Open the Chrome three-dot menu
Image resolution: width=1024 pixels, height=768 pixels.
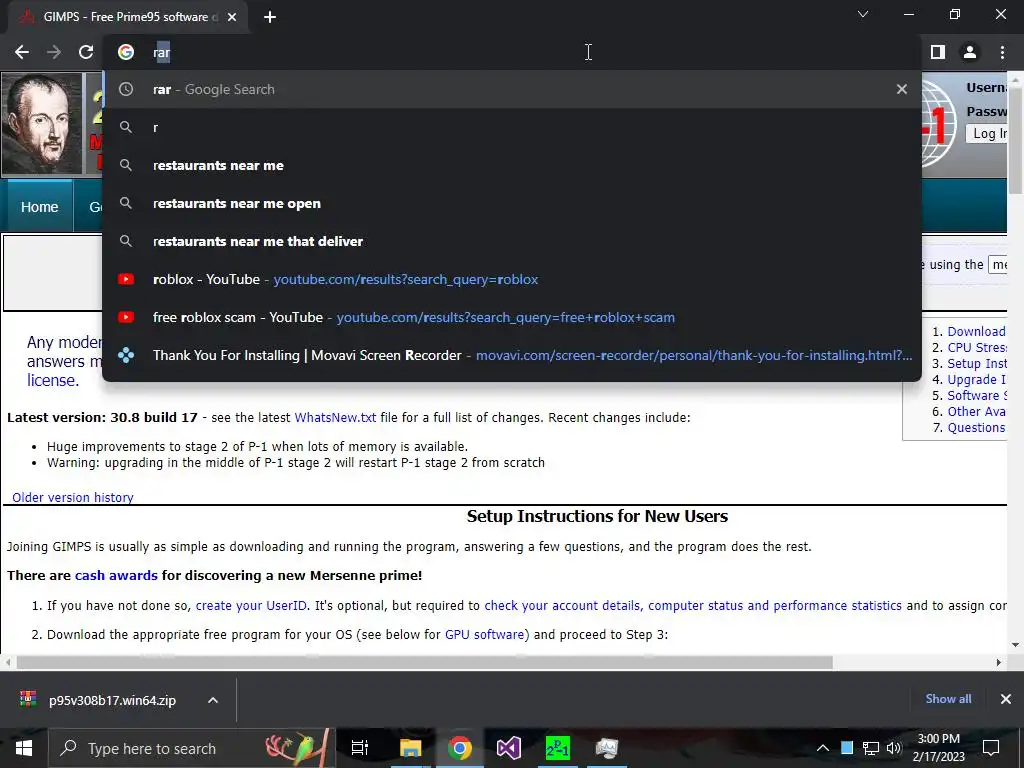point(1002,52)
